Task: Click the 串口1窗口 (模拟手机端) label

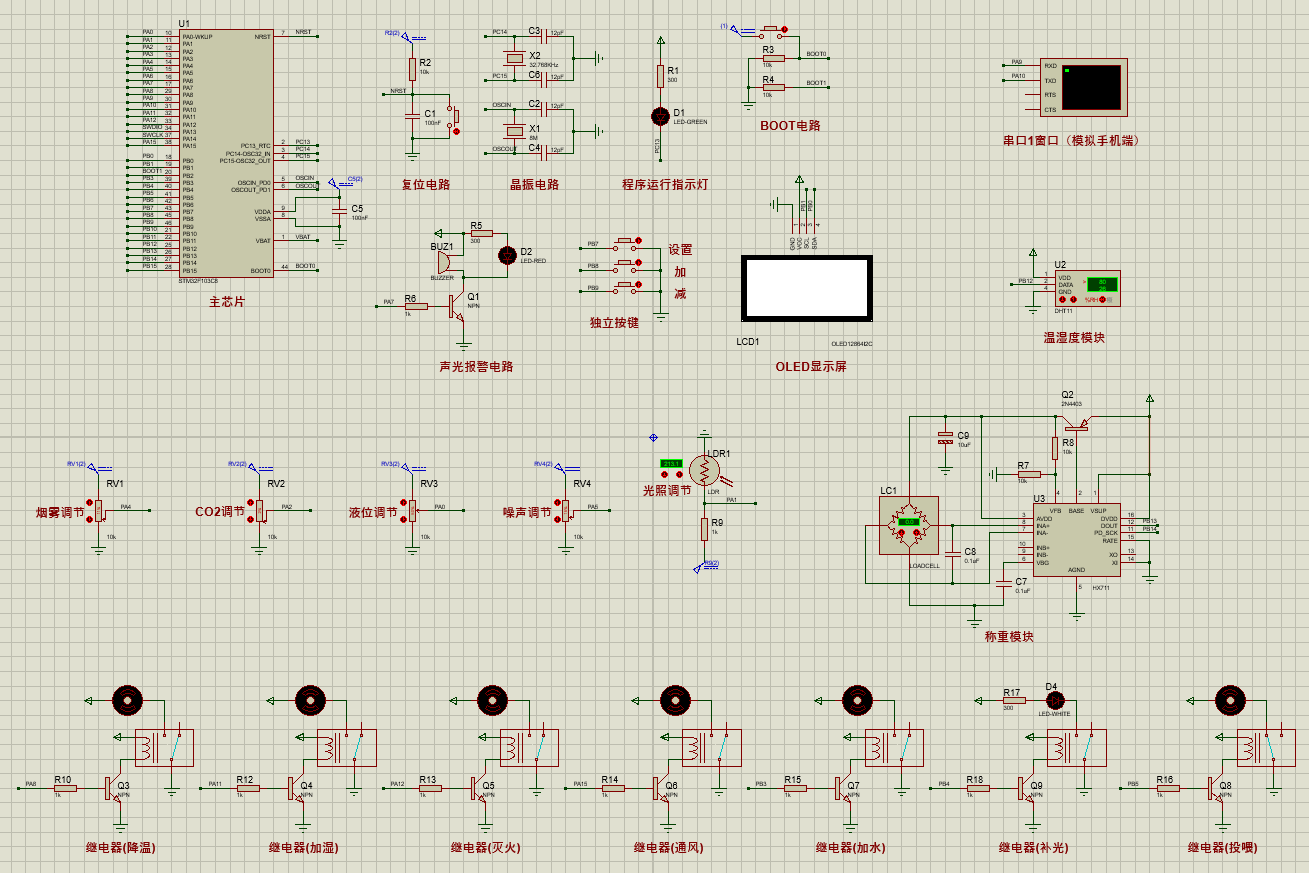Action: coord(1071,141)
